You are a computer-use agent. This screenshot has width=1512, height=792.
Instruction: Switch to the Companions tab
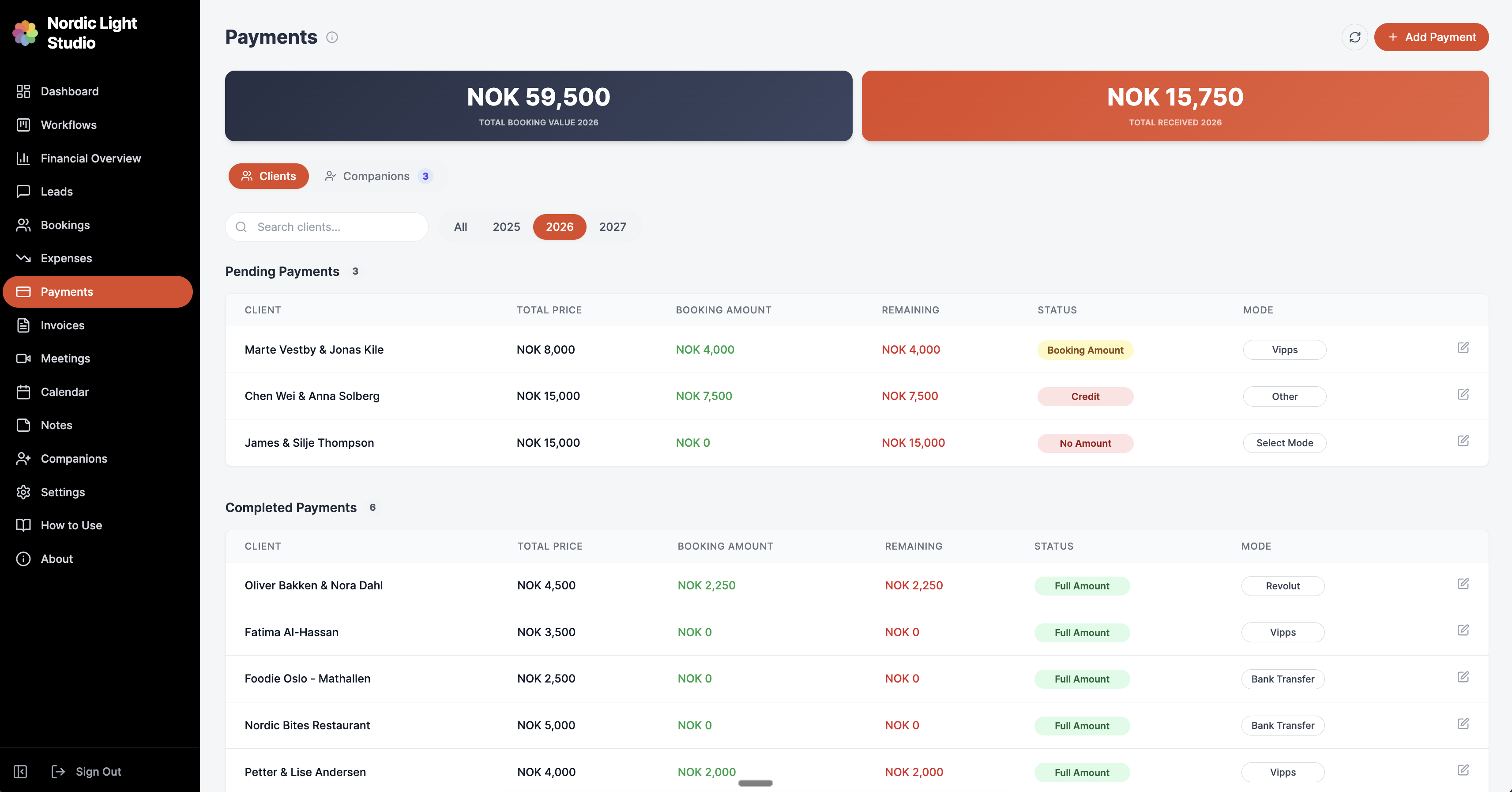pyautogui.click(x=377, y=176)
